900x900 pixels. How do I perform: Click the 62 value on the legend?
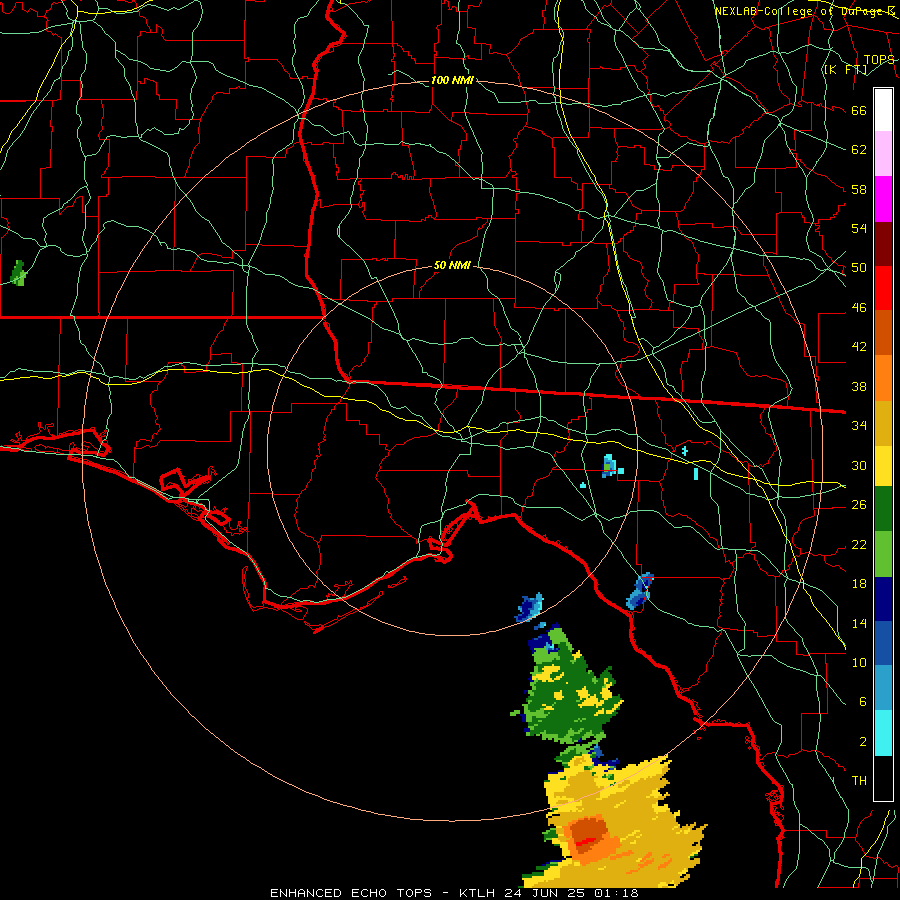(859, 150)
